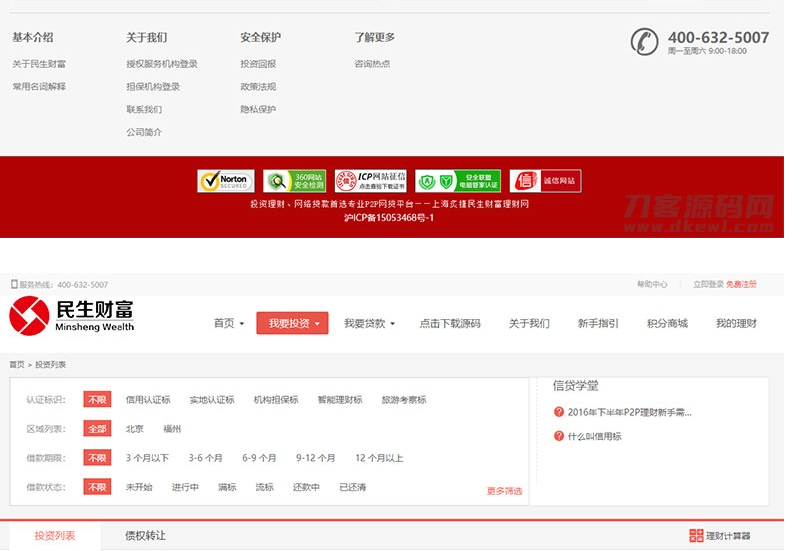
Task: Click 免费注册 link
Action: pyautogui.click(x=741, y=284)
